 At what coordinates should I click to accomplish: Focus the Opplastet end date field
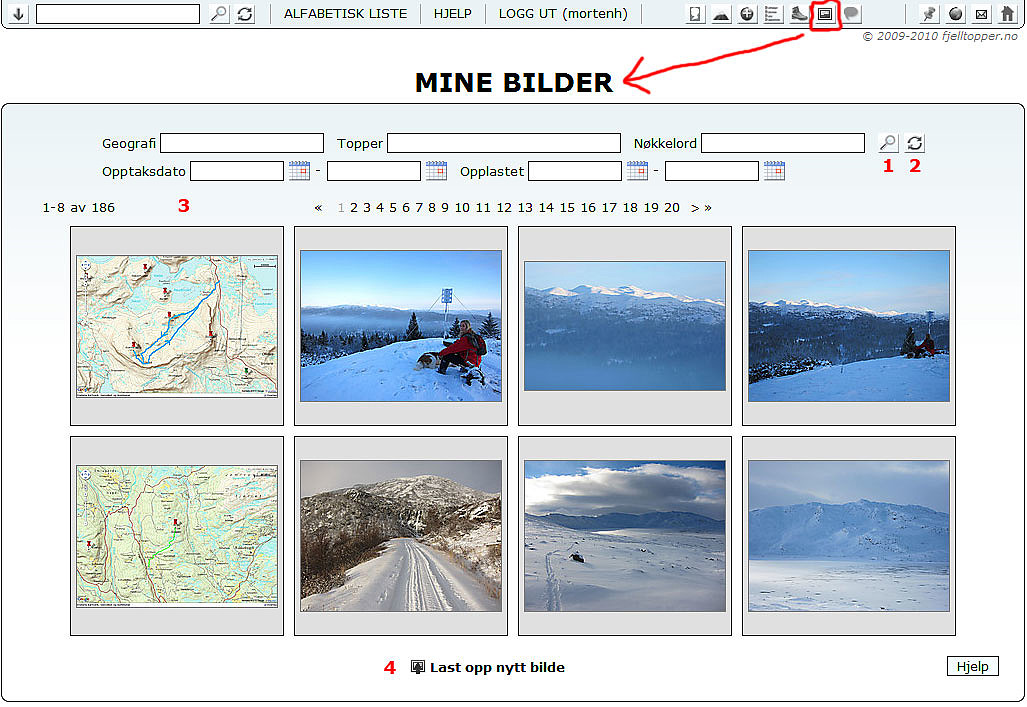click(x=712, y=171)
